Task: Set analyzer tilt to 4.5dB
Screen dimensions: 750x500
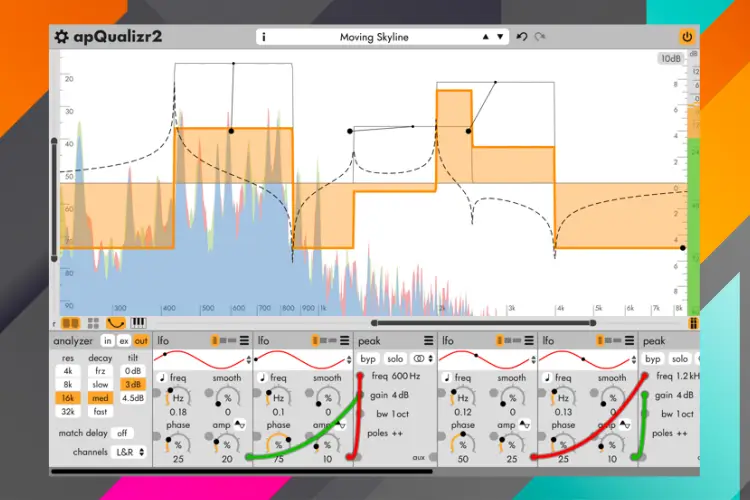Action: (x=132, y=398)
